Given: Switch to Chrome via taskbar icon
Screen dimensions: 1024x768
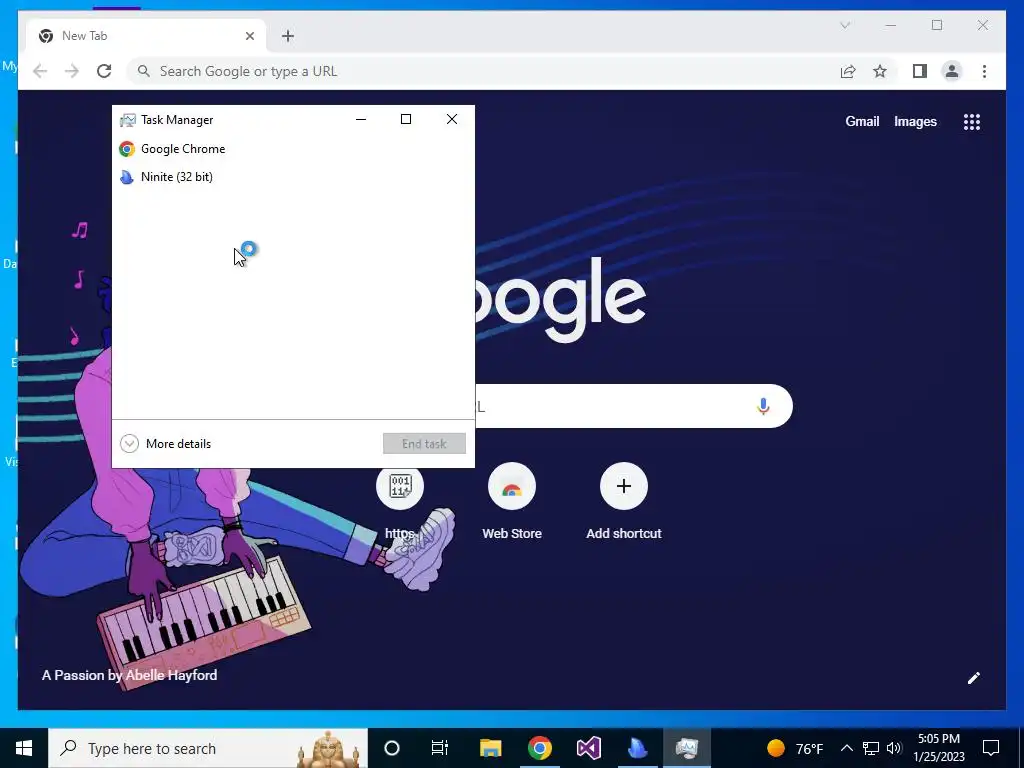Looking at the screenshot, I should click(539, 748).
